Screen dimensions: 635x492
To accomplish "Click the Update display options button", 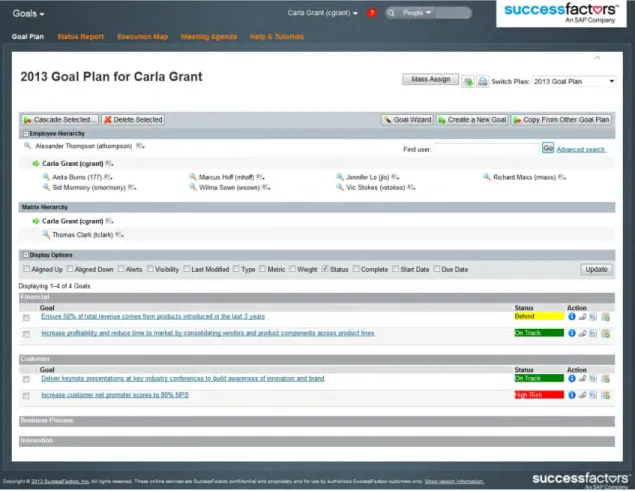I will 597,270.
